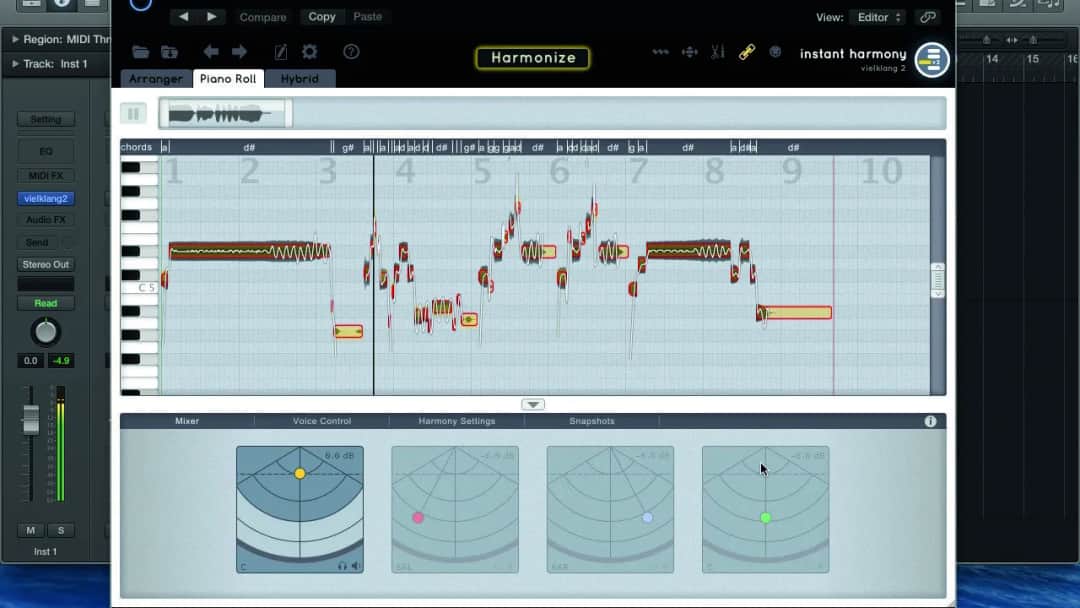The image size is (1080, 608).
Task: Collapse the panel with the down arrow
Action: coord(533,404)
